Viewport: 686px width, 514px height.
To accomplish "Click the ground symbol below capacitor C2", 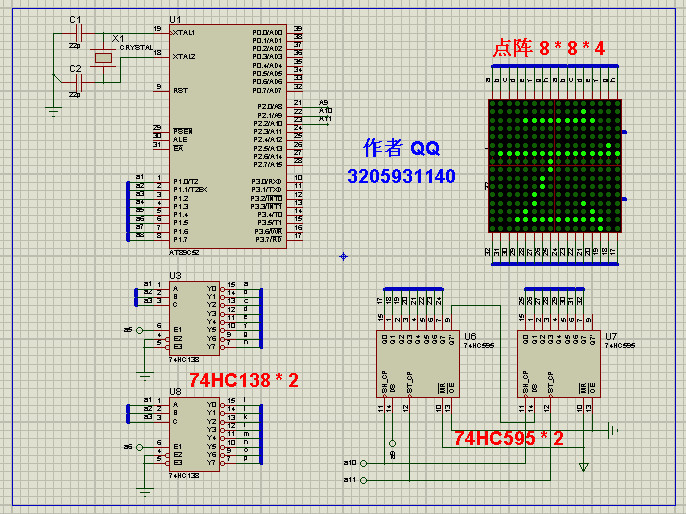I will (53, 112).
